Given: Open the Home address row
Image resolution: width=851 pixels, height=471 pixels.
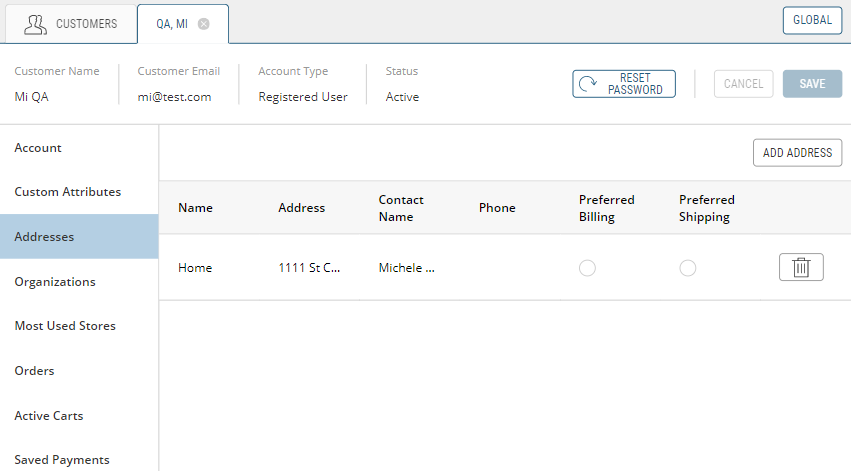Looking at the screenshot, I should coord(195,268).
